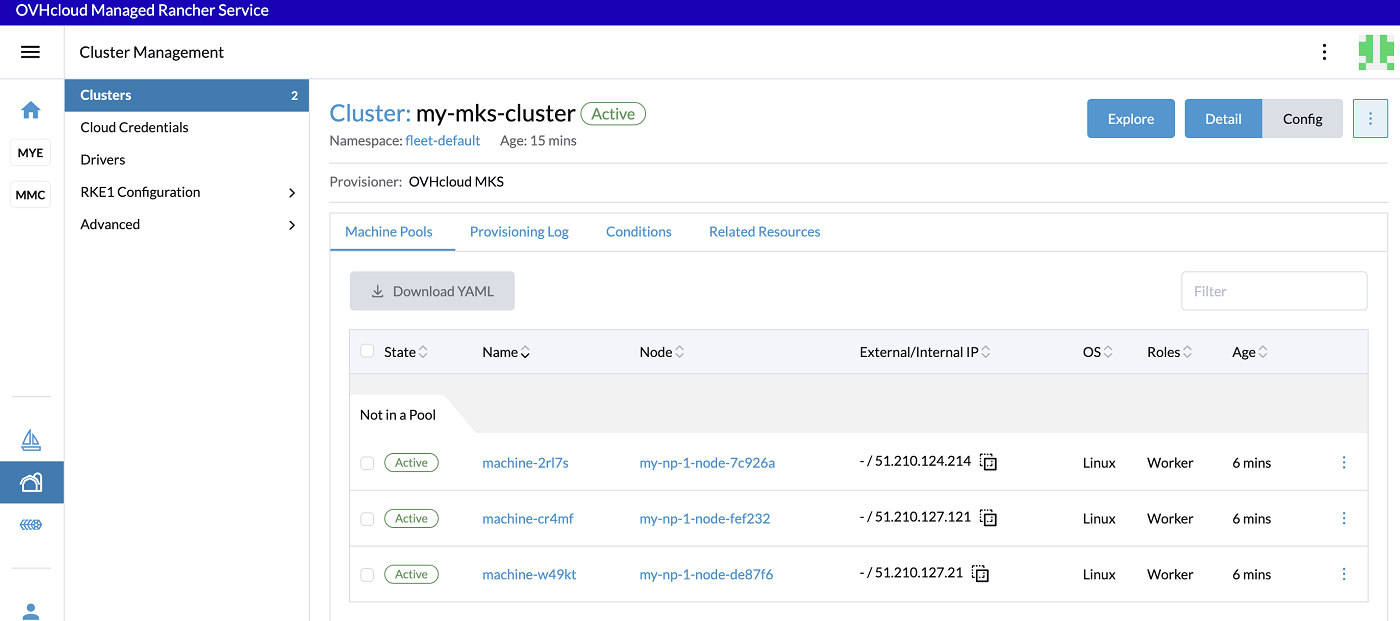The height and width of the screenshot is (621, 1400).
Task: Open the Virtualization Management chip icon
Action: pyautogui.click(x=30, y=523)
